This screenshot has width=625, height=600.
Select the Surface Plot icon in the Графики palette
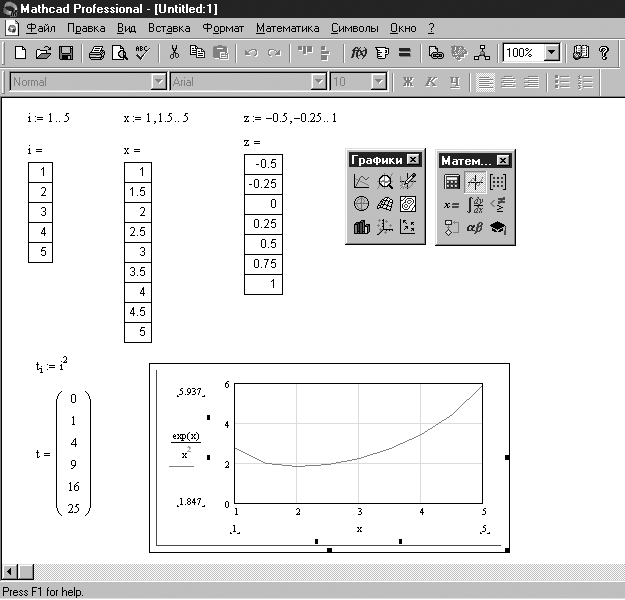click(x=385, y=204)
